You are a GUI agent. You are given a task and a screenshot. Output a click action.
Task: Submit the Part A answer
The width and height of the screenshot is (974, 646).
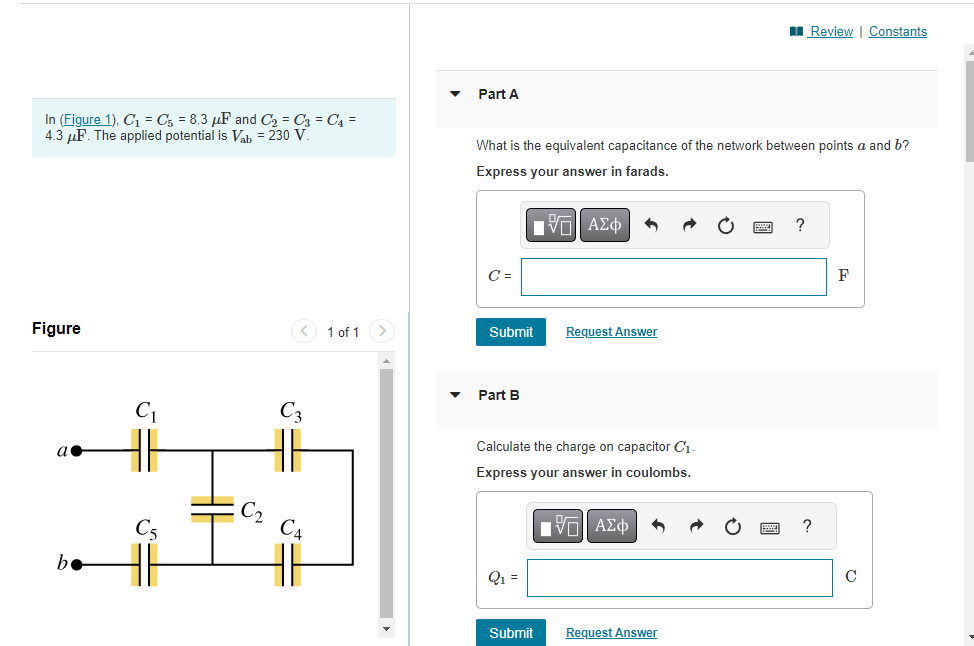[x=510, y=331]
